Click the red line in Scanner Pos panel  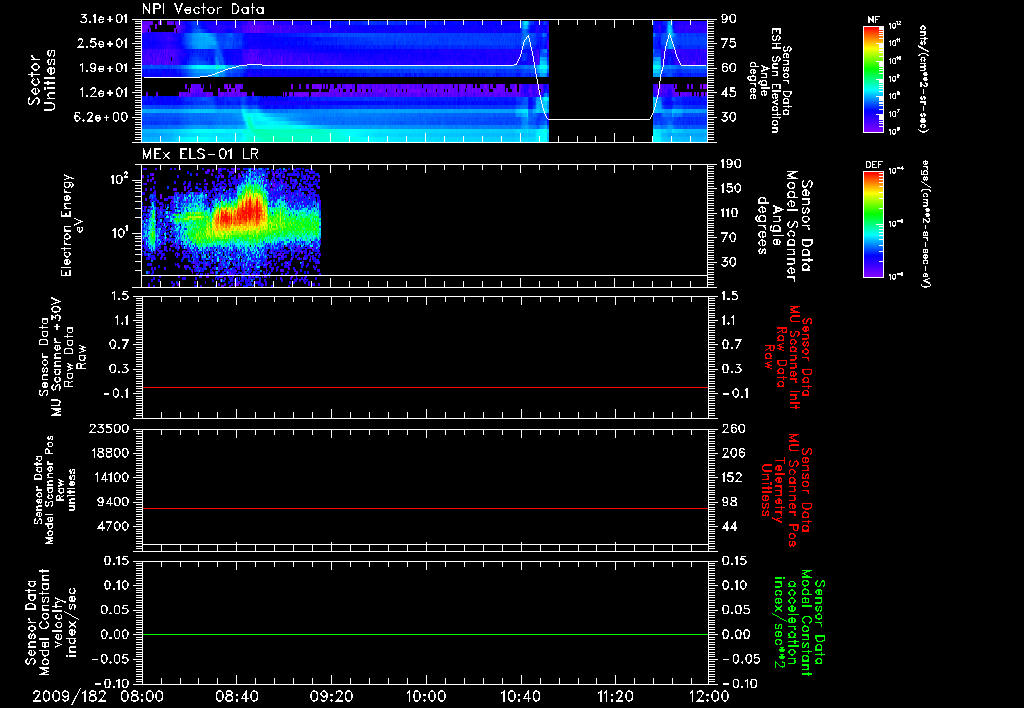pos(424,508)
